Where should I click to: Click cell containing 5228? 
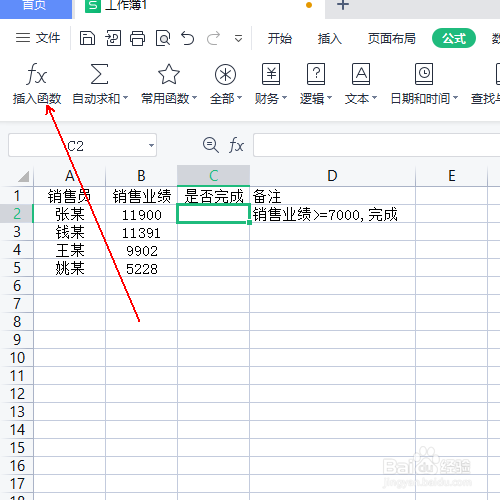(141, 268)
